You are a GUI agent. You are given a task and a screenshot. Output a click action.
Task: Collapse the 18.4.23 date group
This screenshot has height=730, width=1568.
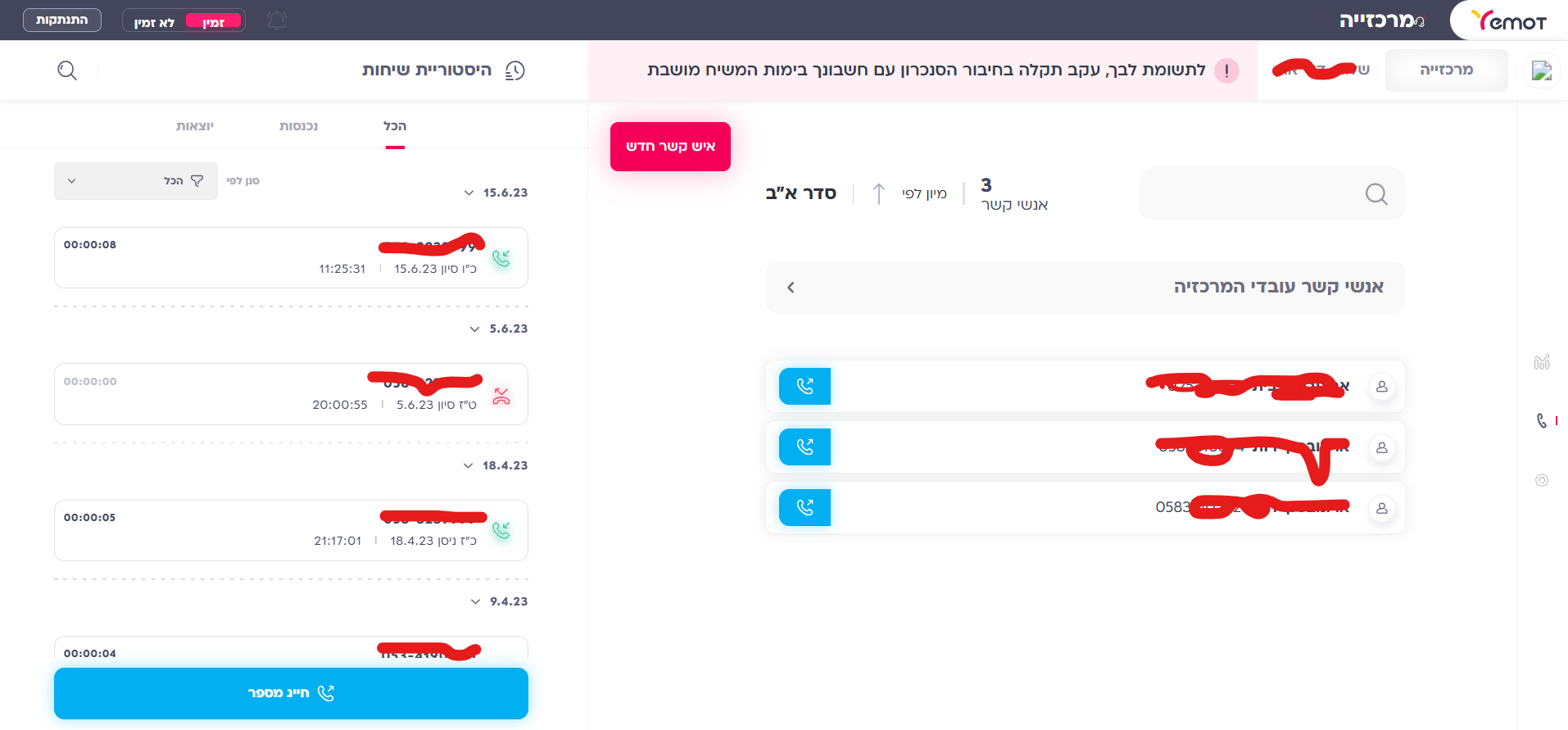pos(468,466)
